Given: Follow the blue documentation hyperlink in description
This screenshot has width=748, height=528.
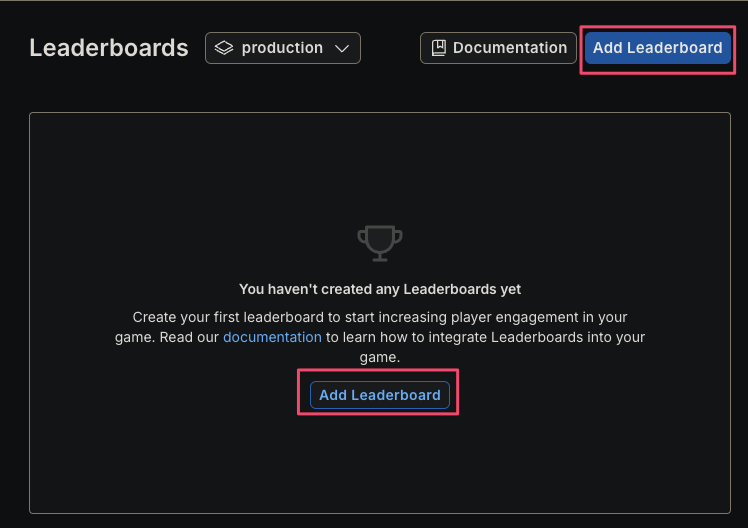Looking at the screenshot, I should coord(272,337).
